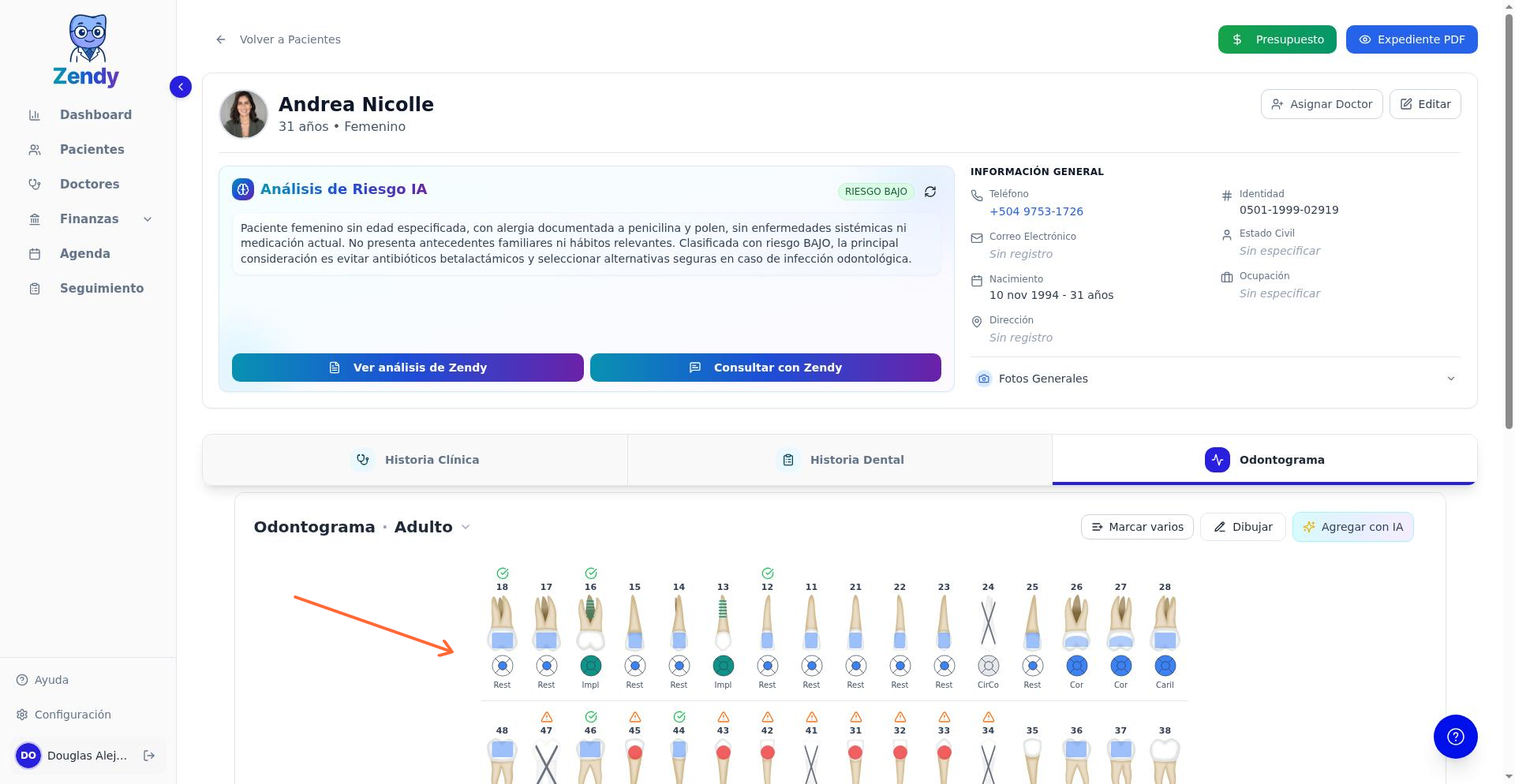Screen dimensions: 1515x784
Task: Go to Pacientes in the sidebar
Action: pos(92,150)
